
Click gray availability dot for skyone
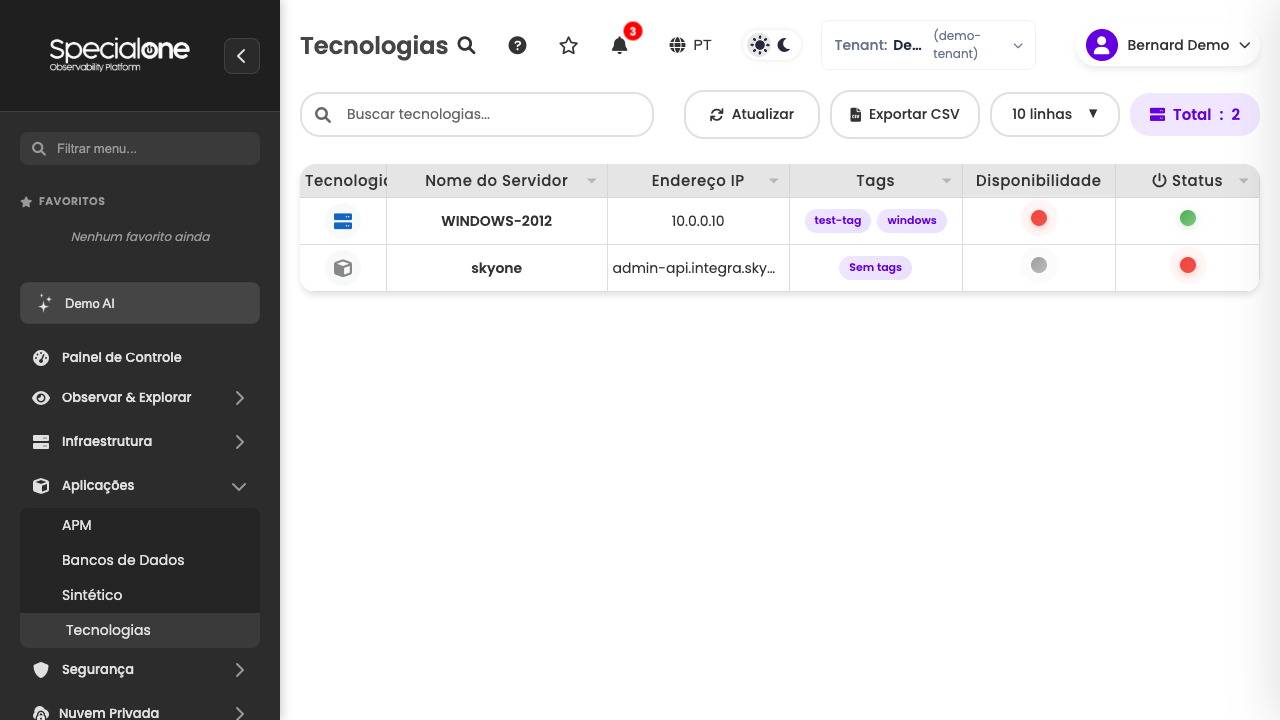point(1039,265)
